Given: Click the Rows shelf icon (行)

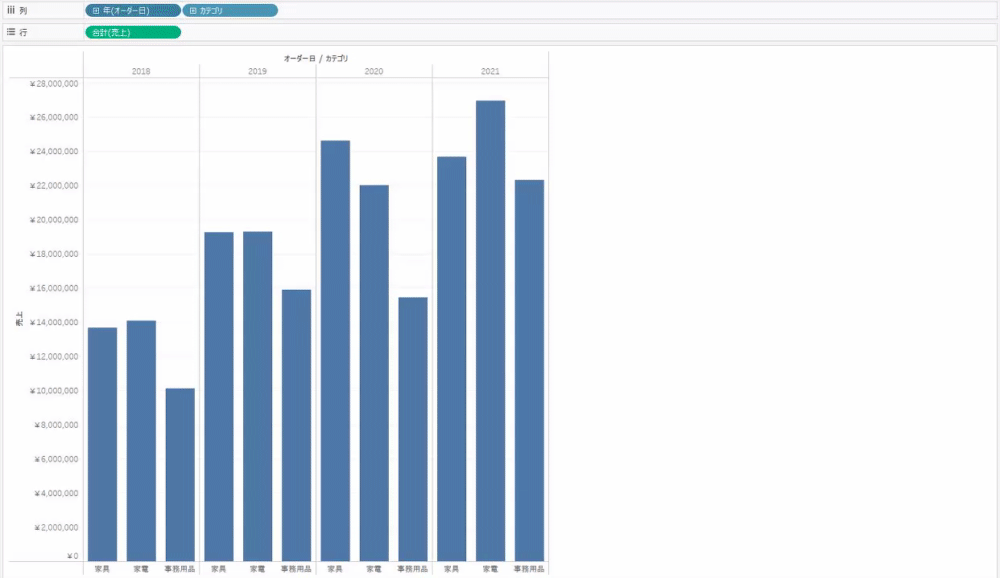Looking at the screenshot, I should [11, 32].
